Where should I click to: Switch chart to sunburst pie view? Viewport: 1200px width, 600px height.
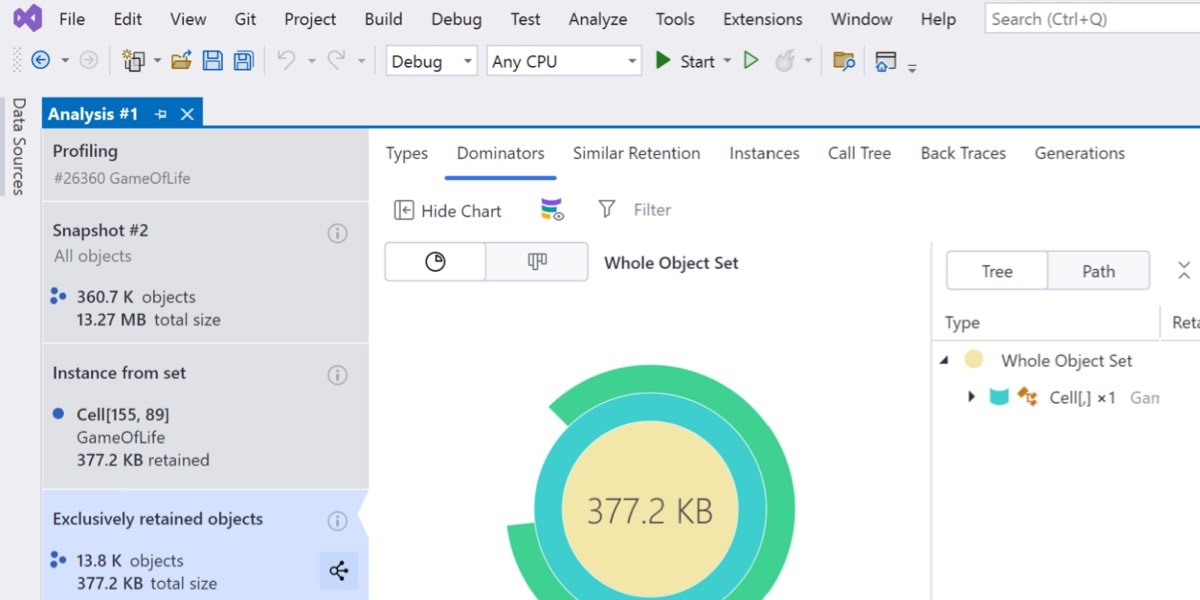[435, 262]
